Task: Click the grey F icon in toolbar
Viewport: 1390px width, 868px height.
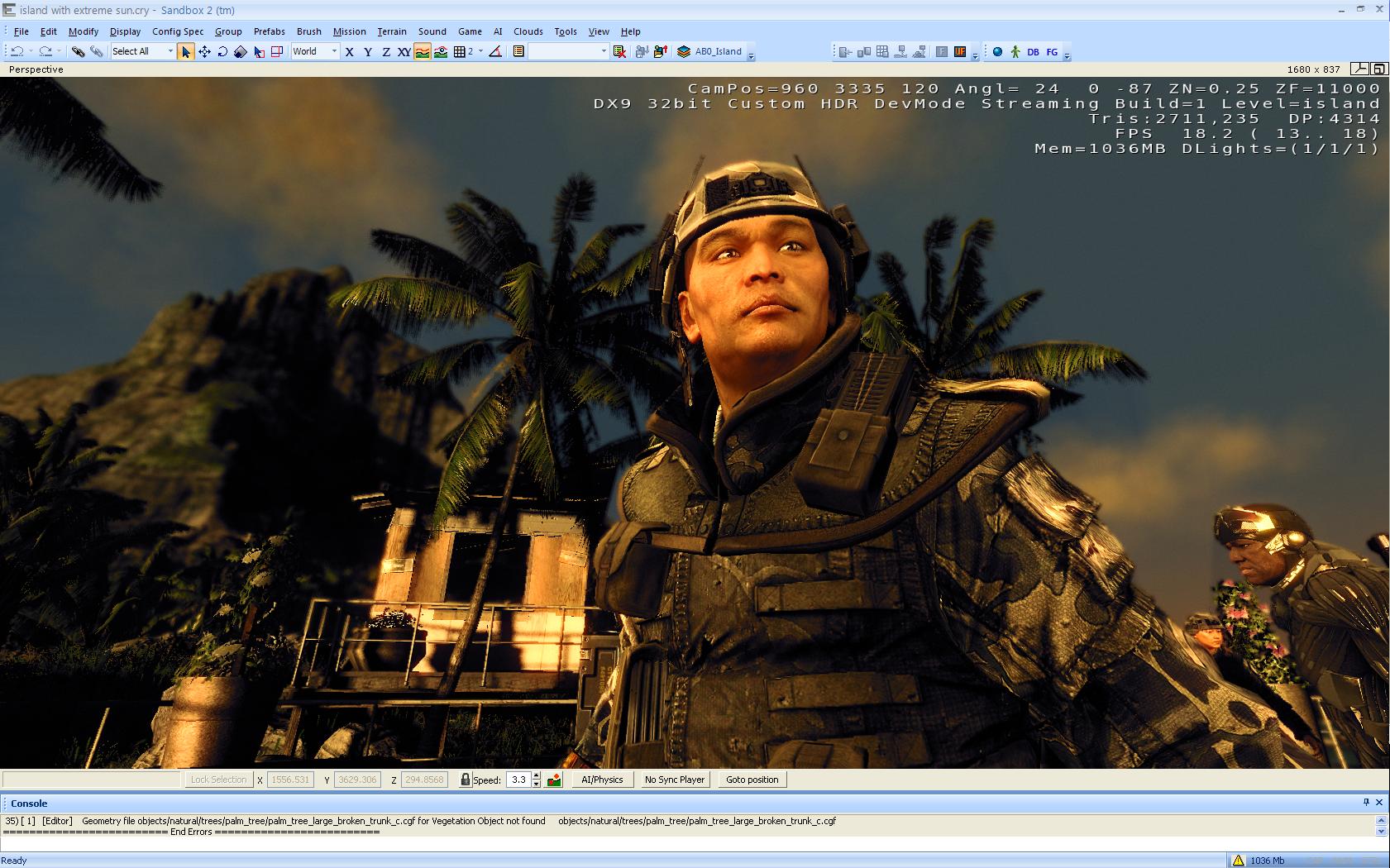Action: pyautogui.click(x=942, y=51)
